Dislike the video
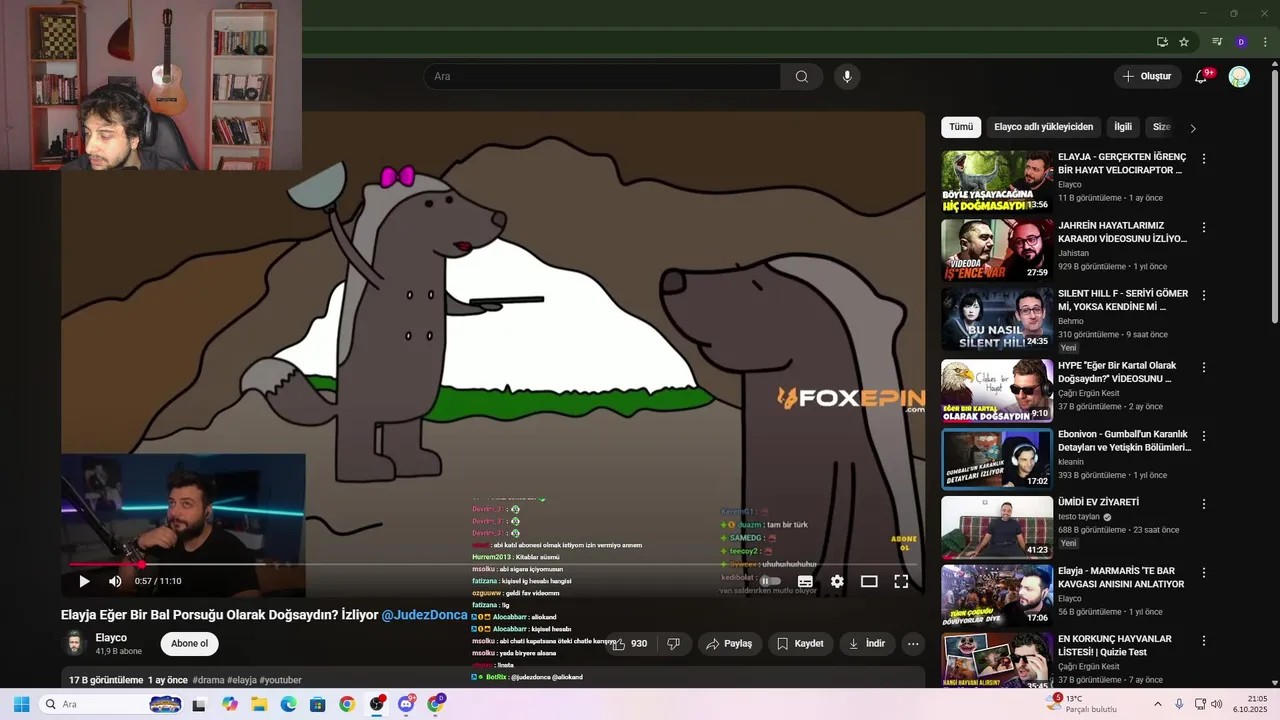 click(673, 644)
